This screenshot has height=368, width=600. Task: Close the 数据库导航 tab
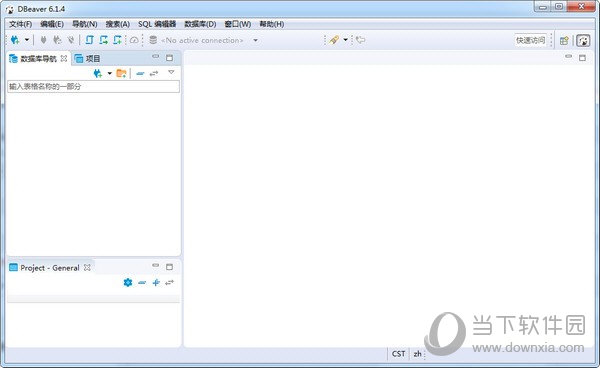click(64, 58)
